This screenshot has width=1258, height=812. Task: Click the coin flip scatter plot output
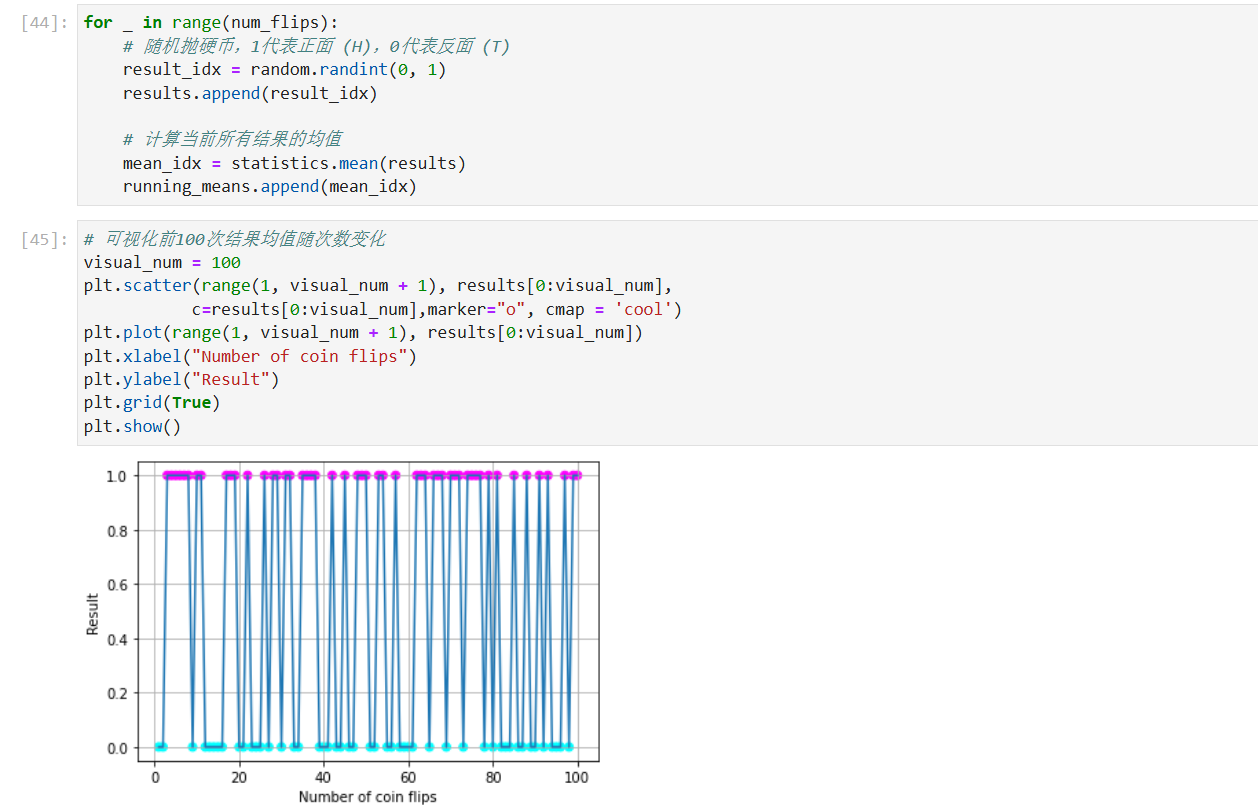pos(342,632)
